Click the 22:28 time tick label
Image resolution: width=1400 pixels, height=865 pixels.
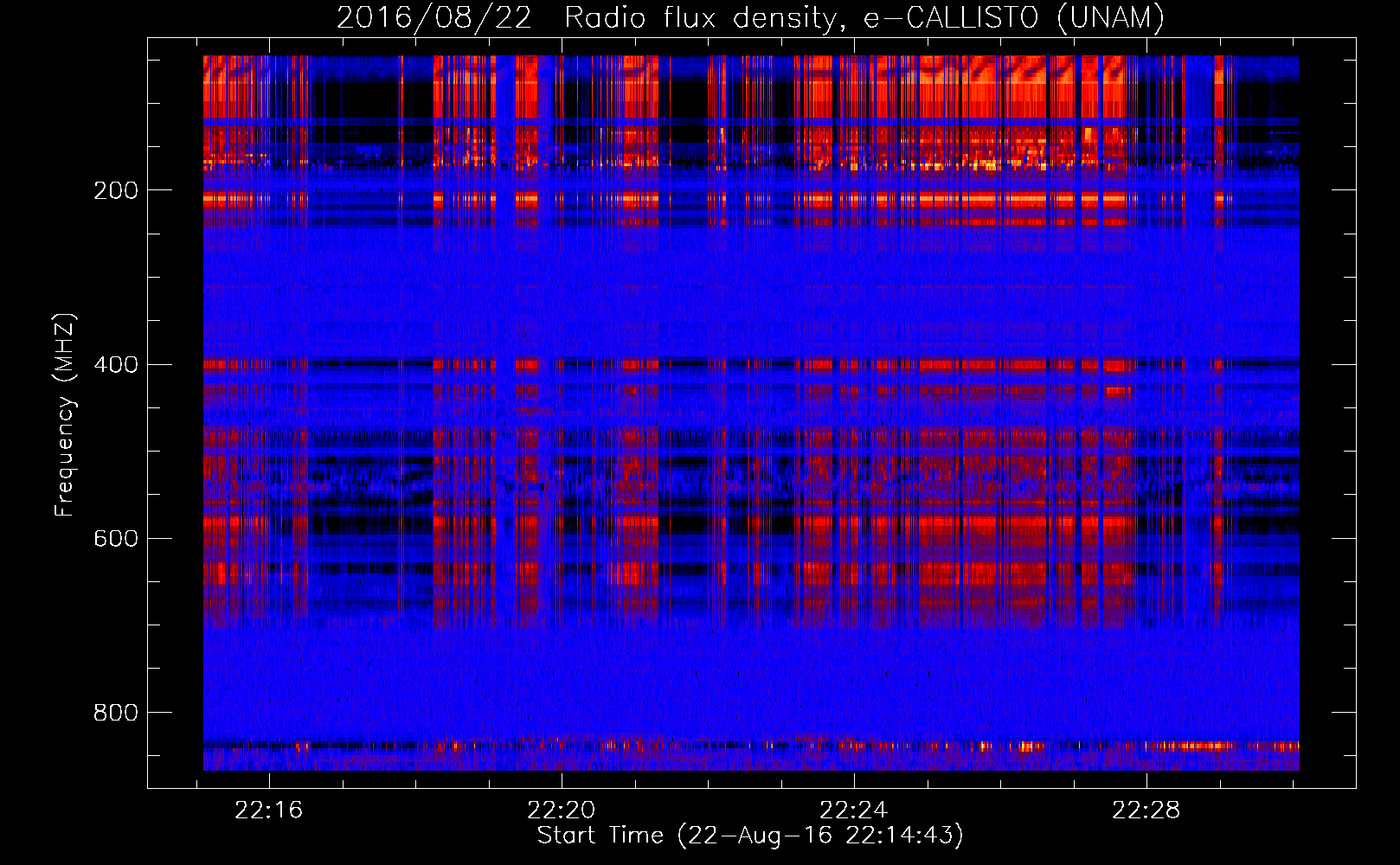click(x=1146, y=811)
